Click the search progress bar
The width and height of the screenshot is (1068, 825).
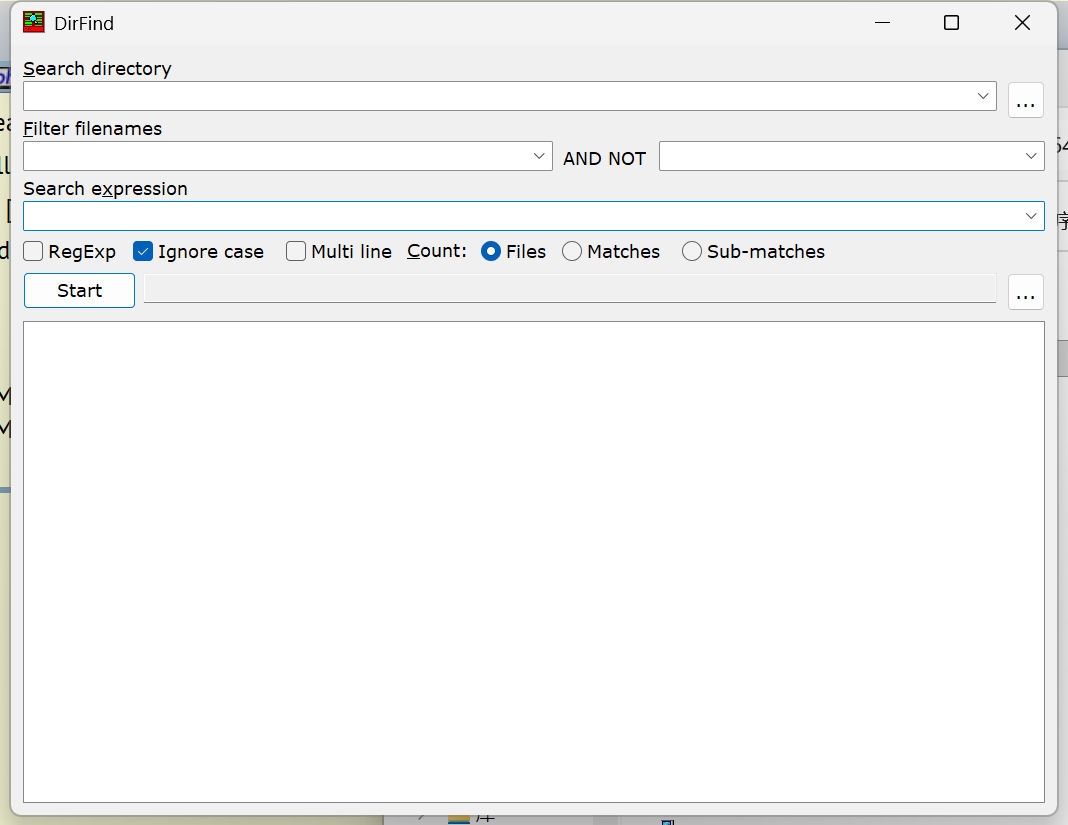click(x=570, y=290)
